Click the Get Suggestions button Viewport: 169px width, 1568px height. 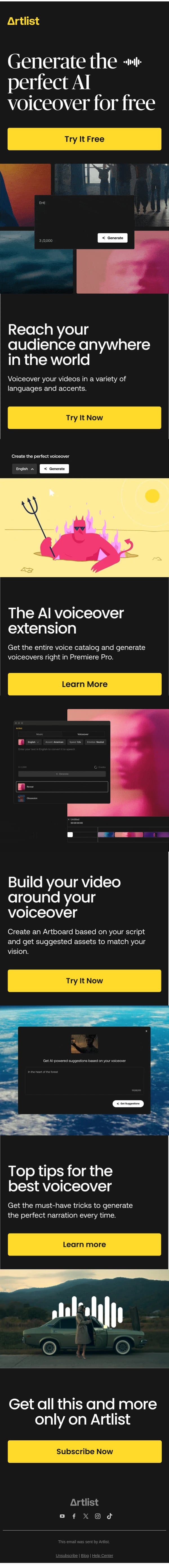click(128, 1103)
